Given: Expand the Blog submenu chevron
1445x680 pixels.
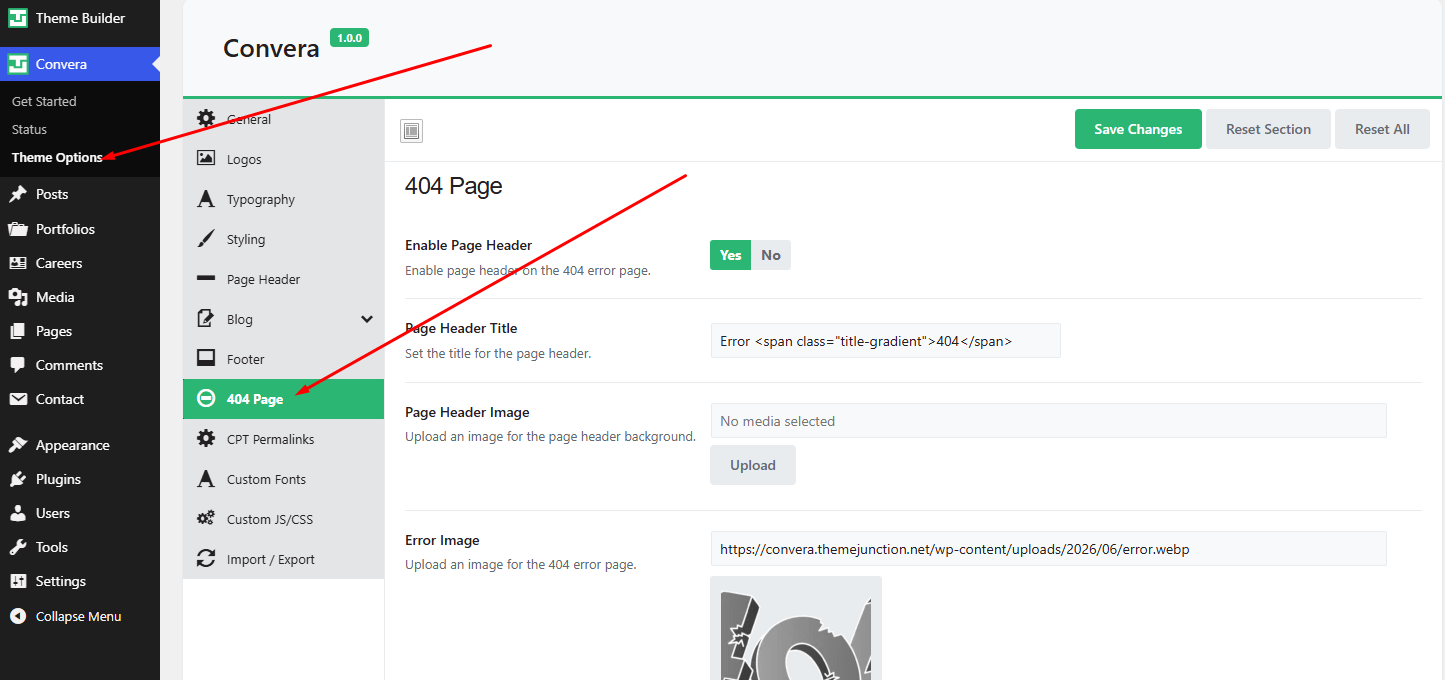Looking at the screenshot, I should pyautogui.click(x=367, y=319).
